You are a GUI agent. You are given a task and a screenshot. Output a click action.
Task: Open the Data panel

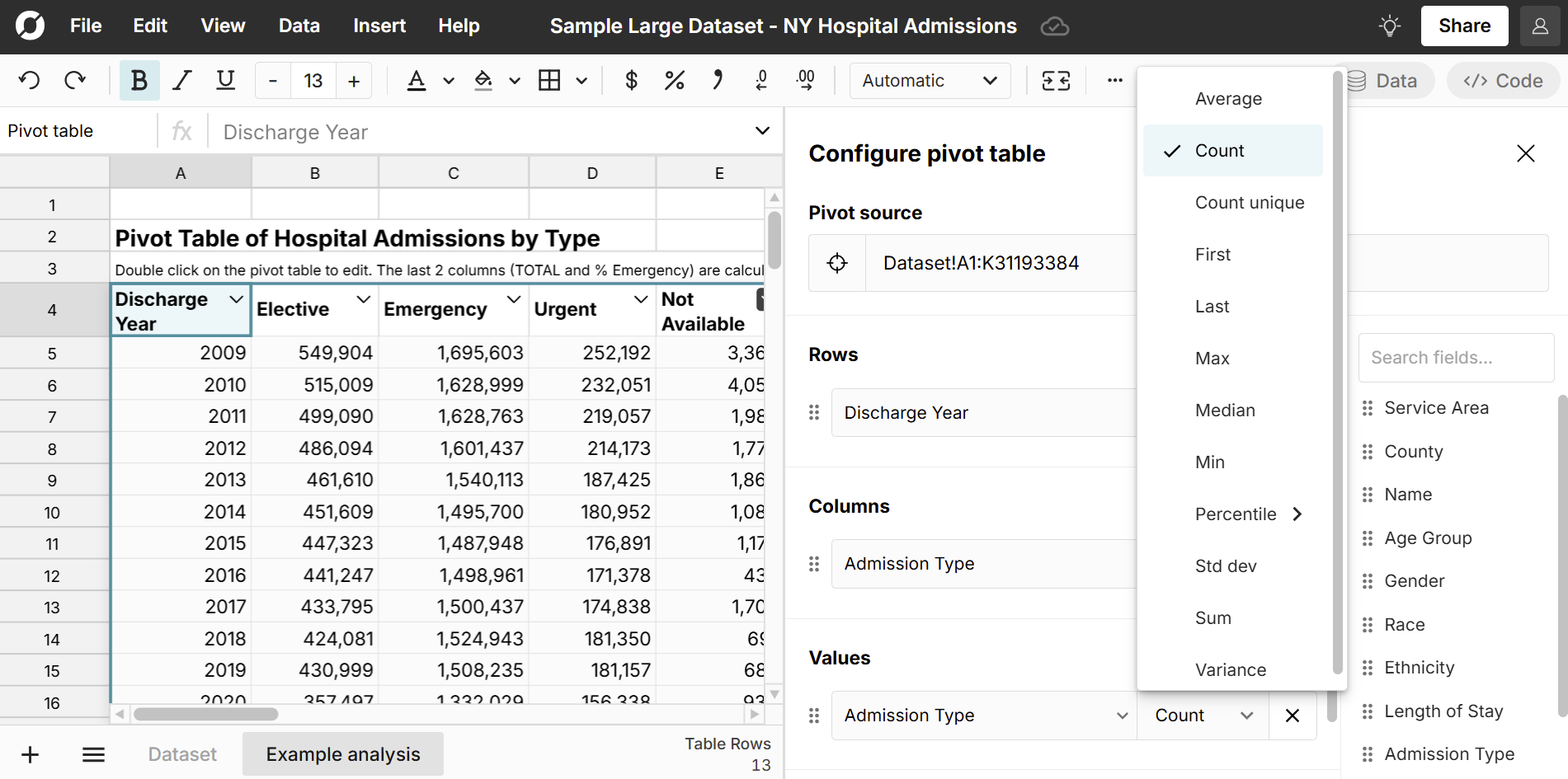coord(1388,80)
